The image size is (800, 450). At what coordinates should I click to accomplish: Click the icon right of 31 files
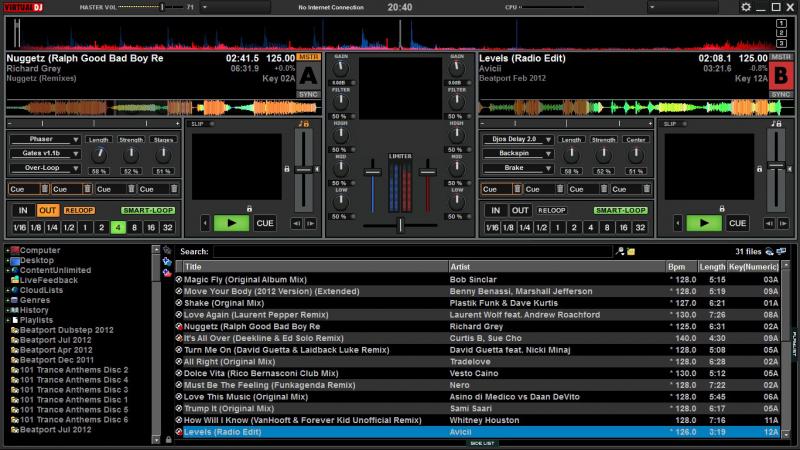(x=769, y=252)
